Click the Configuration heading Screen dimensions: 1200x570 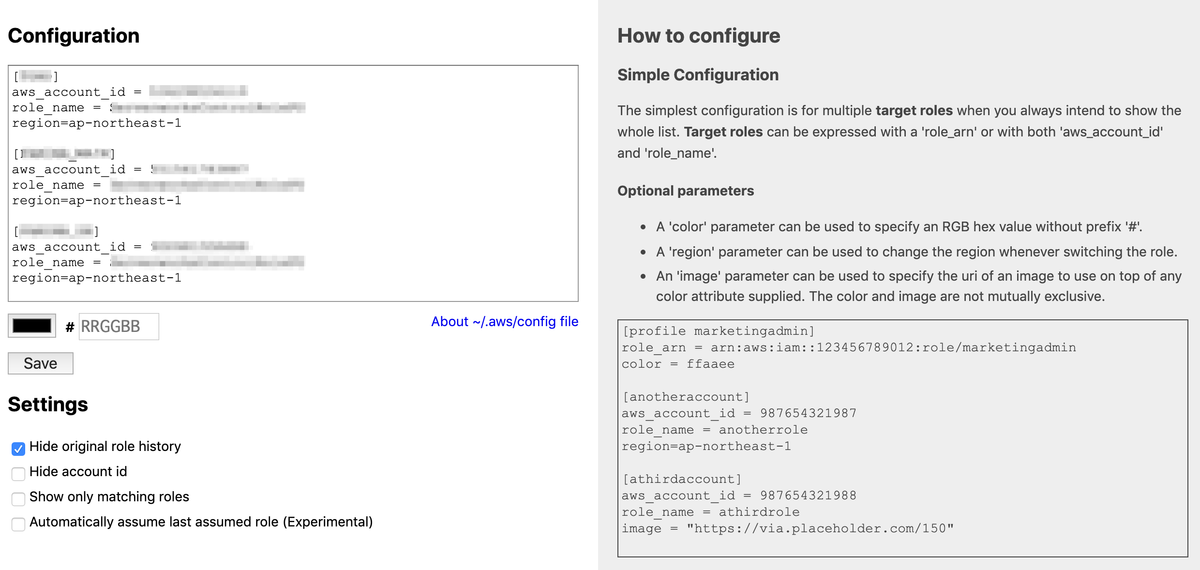[x=73, y=36]
